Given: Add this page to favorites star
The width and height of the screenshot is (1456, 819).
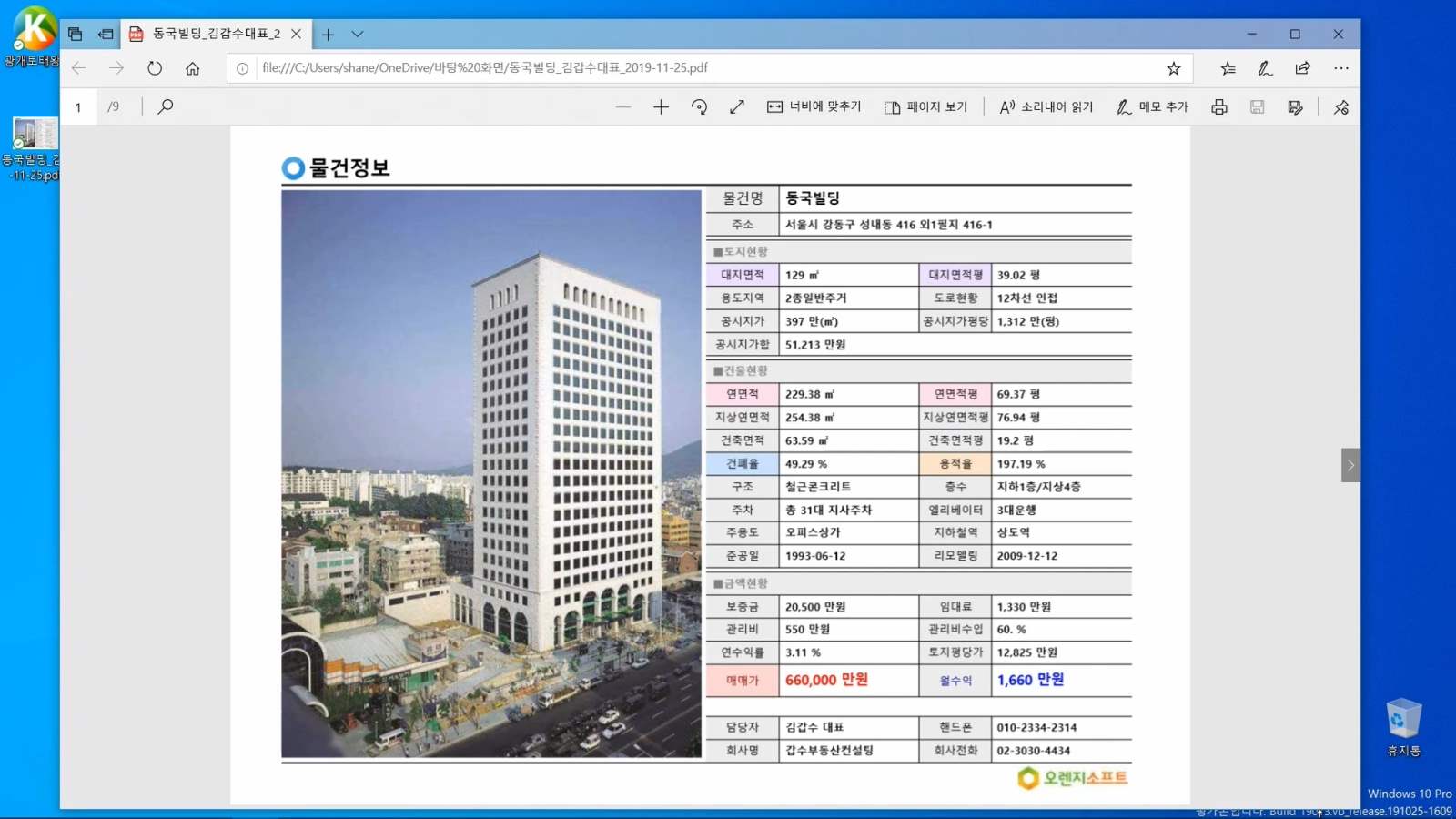Looking at the screenshot, I should click(x=1174, y=68).
